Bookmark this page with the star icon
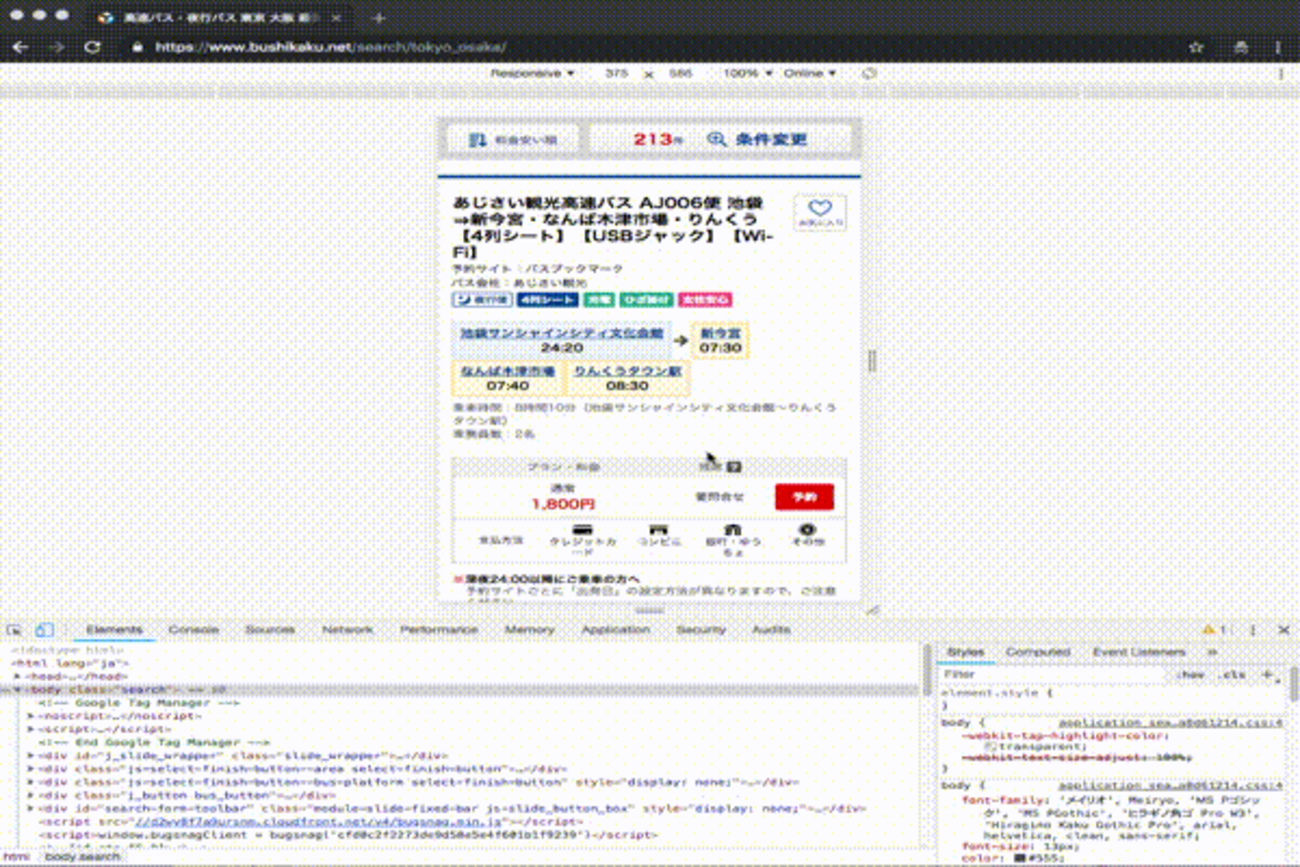The width and height of the screenshot is (1300, 867). click(1196, 47)
